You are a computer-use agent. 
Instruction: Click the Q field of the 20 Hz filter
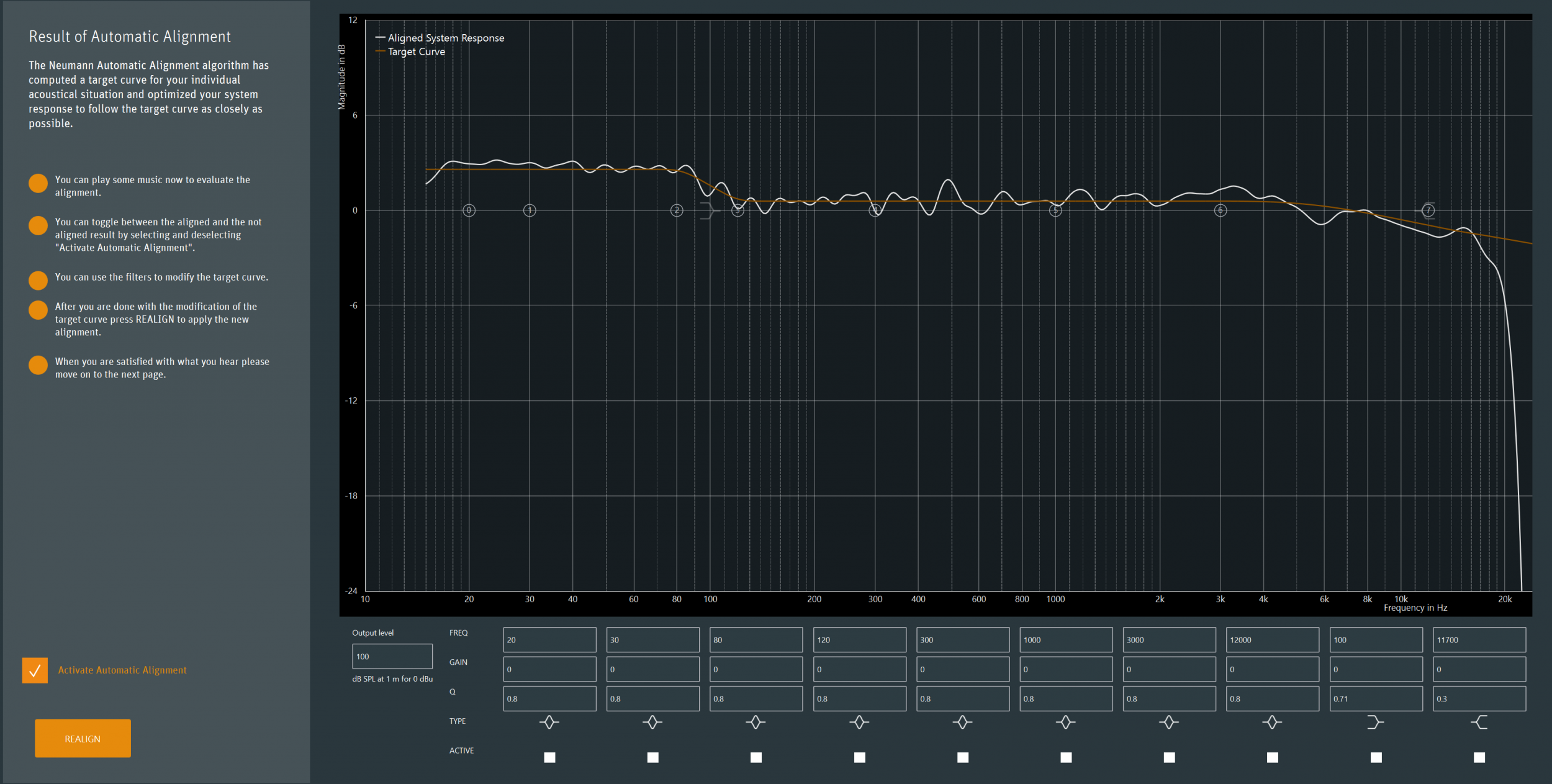coord(549,698)
